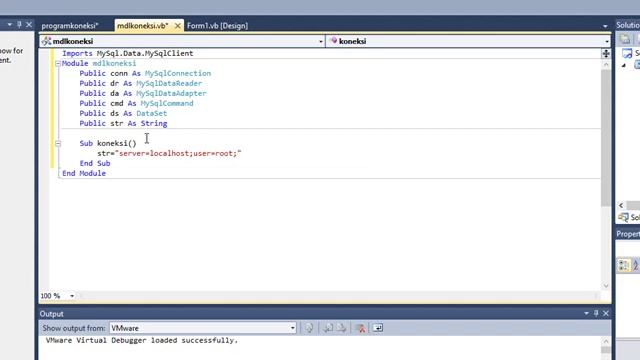640x360 pixels.
Task: Click the Categorized view icon in Properties
Action: [x=624, y=265]
